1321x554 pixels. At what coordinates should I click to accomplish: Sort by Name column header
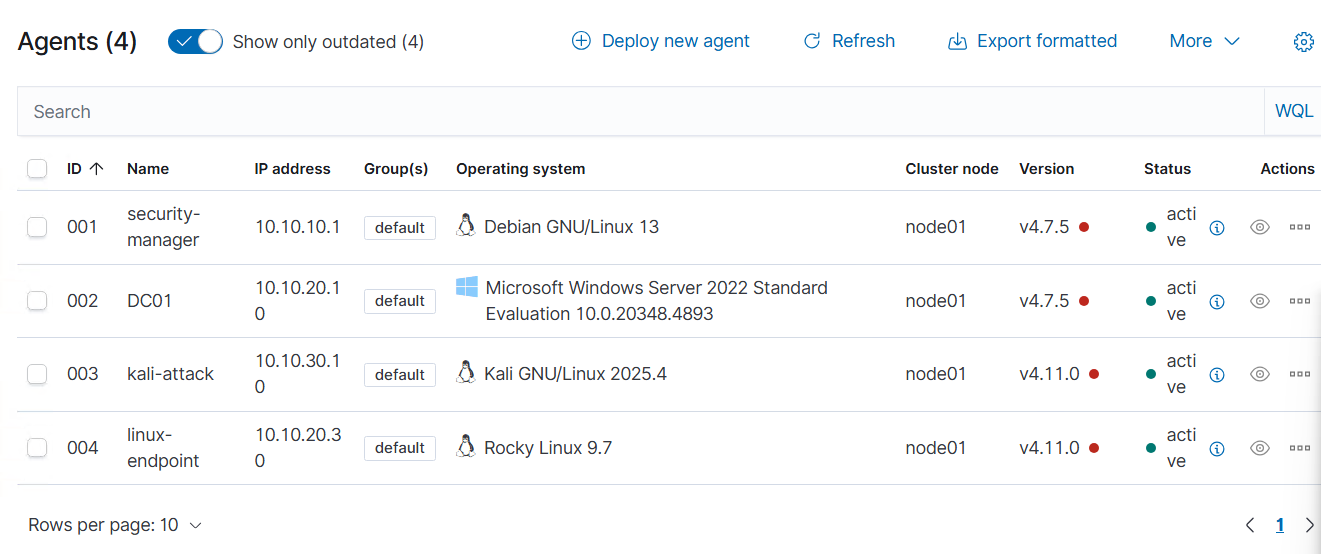pos(148,169)
